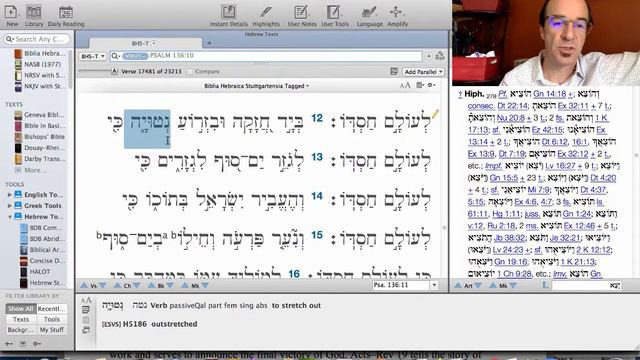Filter library by Show All
Image resolution: width=640 pixels, height=360 pixels.
21,309
